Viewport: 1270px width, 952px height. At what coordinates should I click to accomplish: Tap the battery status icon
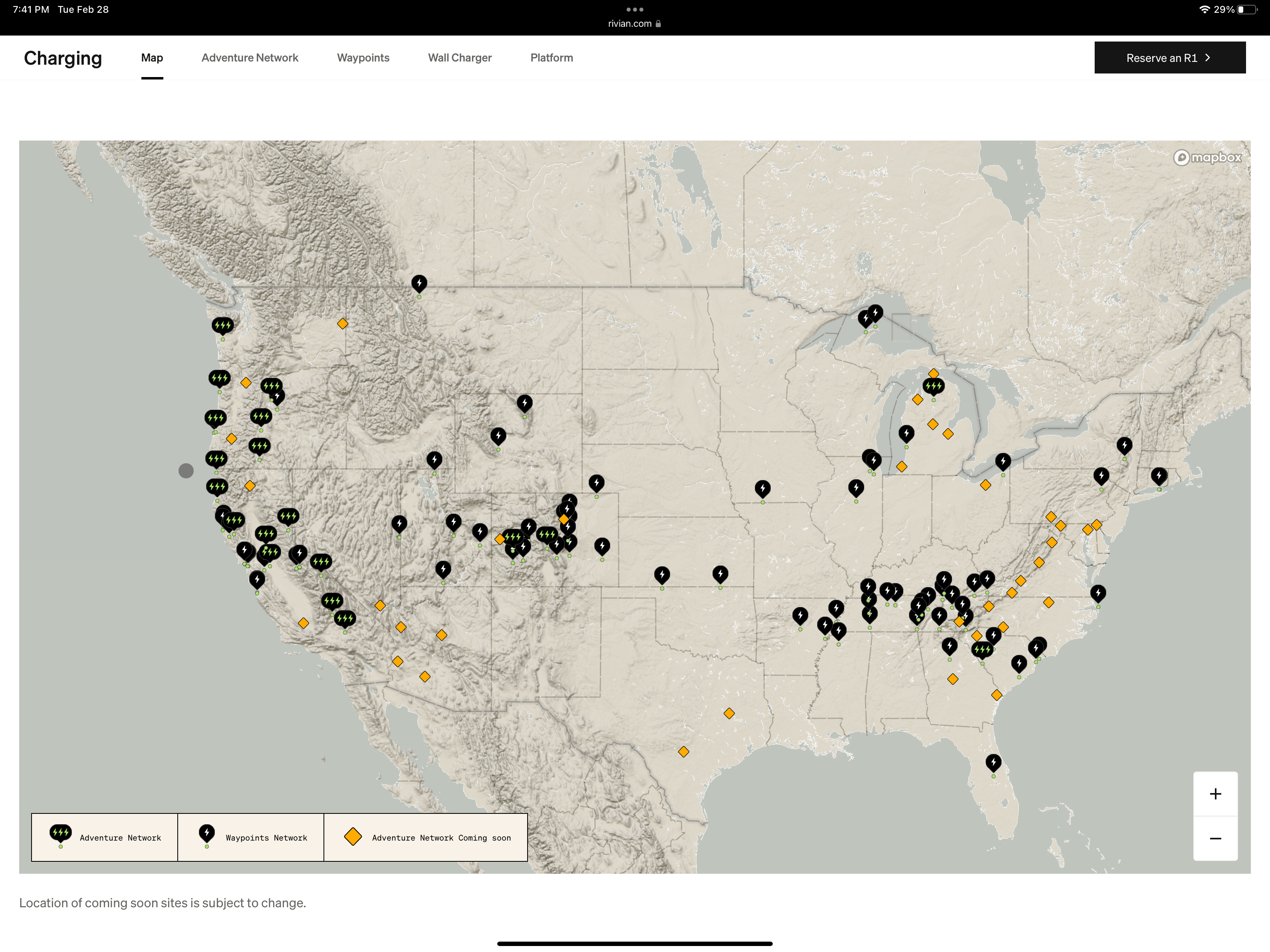pos(1247,10)
